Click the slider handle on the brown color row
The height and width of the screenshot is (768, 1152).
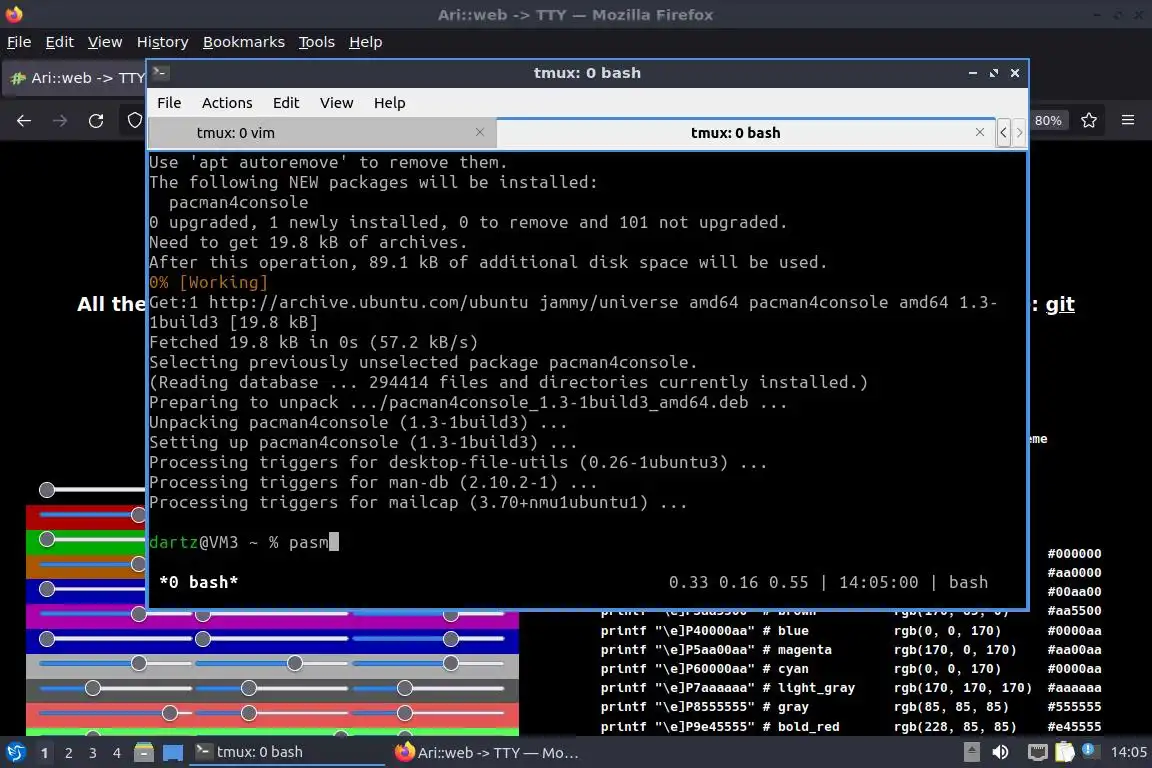coord(138,564)
